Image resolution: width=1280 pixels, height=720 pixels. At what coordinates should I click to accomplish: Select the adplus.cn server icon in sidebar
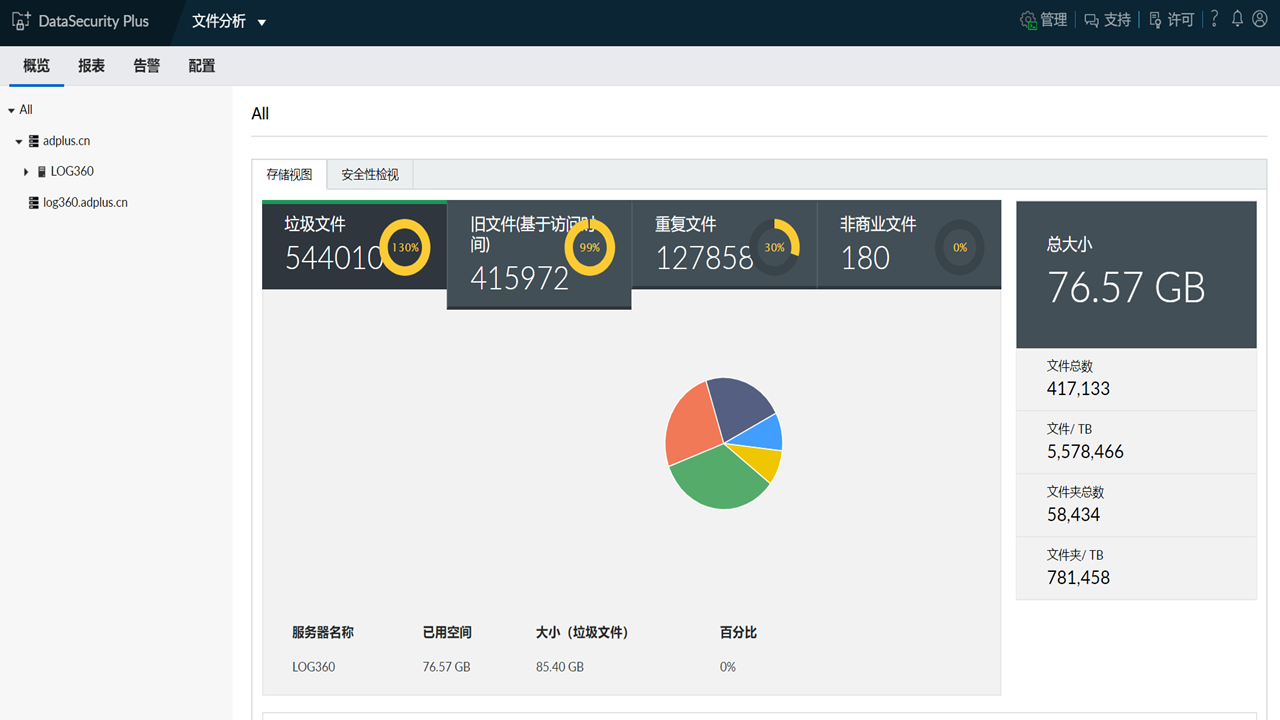coord(34,141)
